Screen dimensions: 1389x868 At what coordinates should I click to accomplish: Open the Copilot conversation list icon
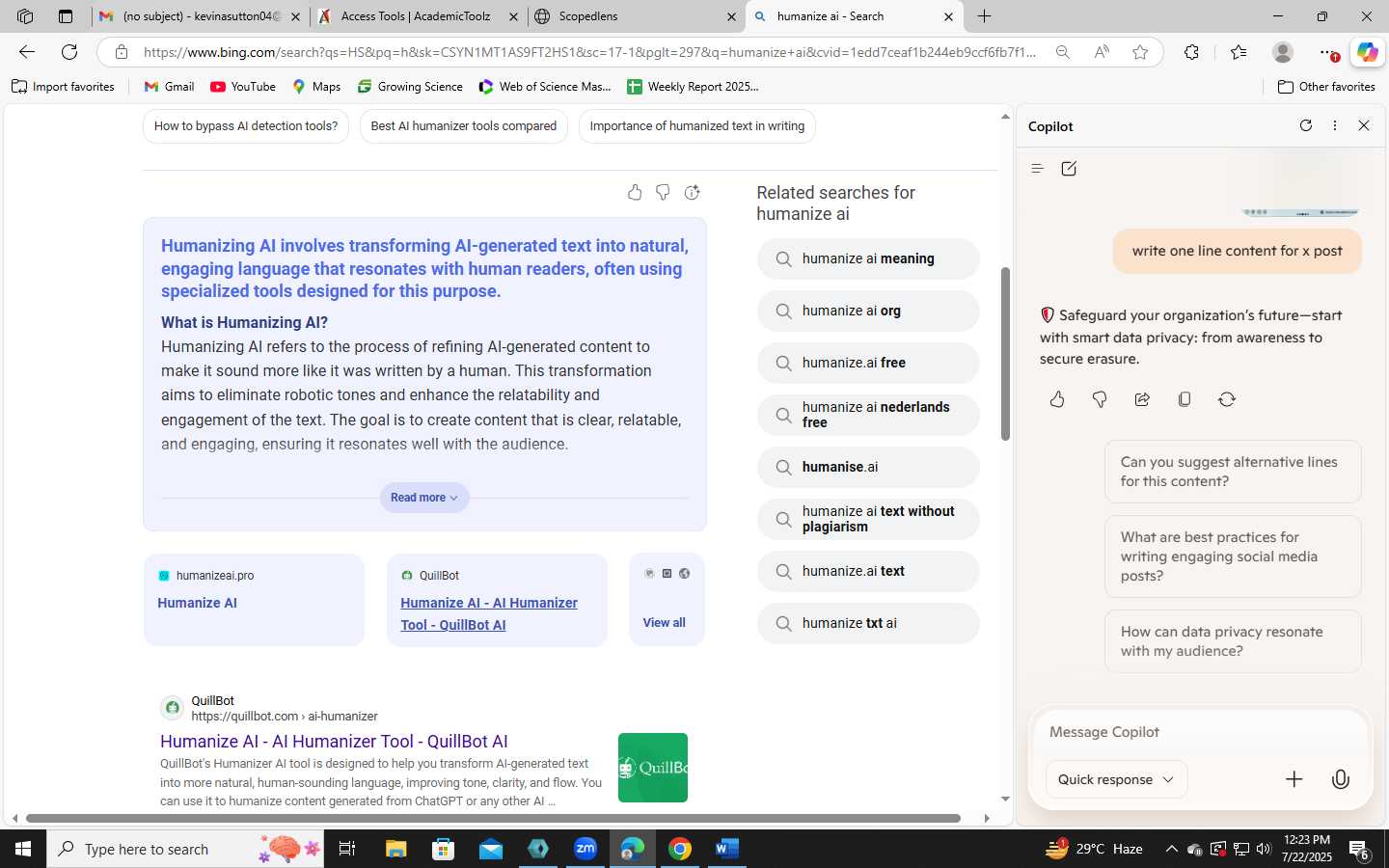tap(1038, 169)
